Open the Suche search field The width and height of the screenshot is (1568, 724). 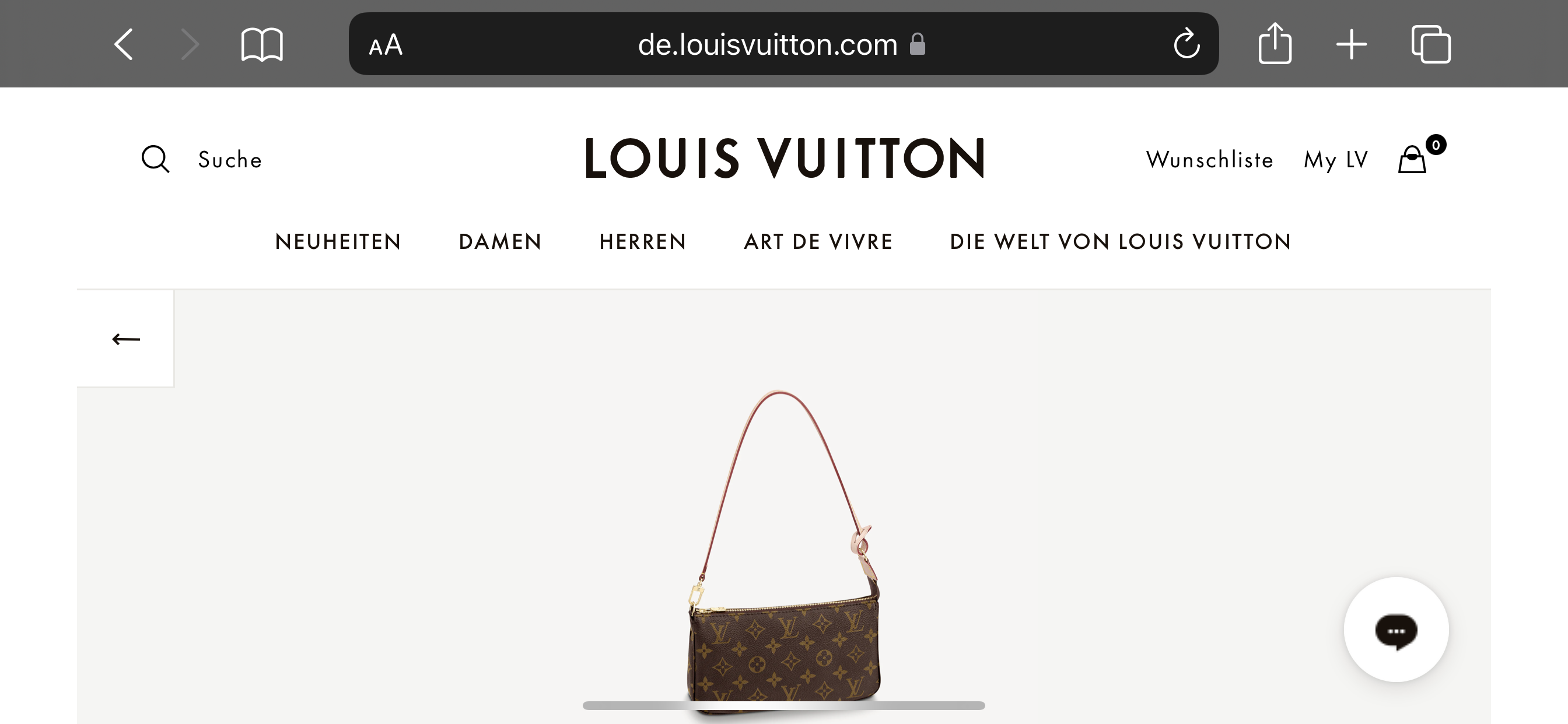[x=230, y=159]
